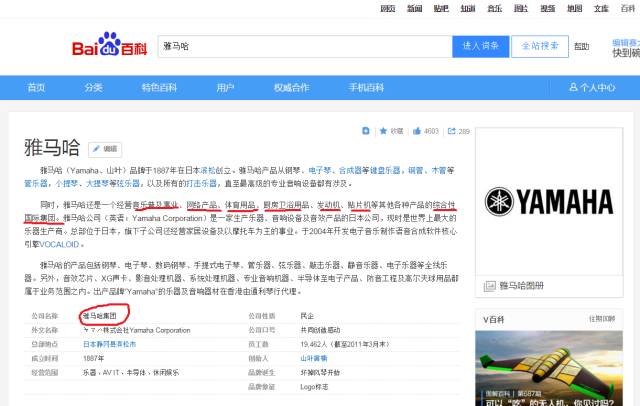The width and height of the screenshot is (640, 406).
Task: Follow the 小提琴 link
Action: click(67, 183)
